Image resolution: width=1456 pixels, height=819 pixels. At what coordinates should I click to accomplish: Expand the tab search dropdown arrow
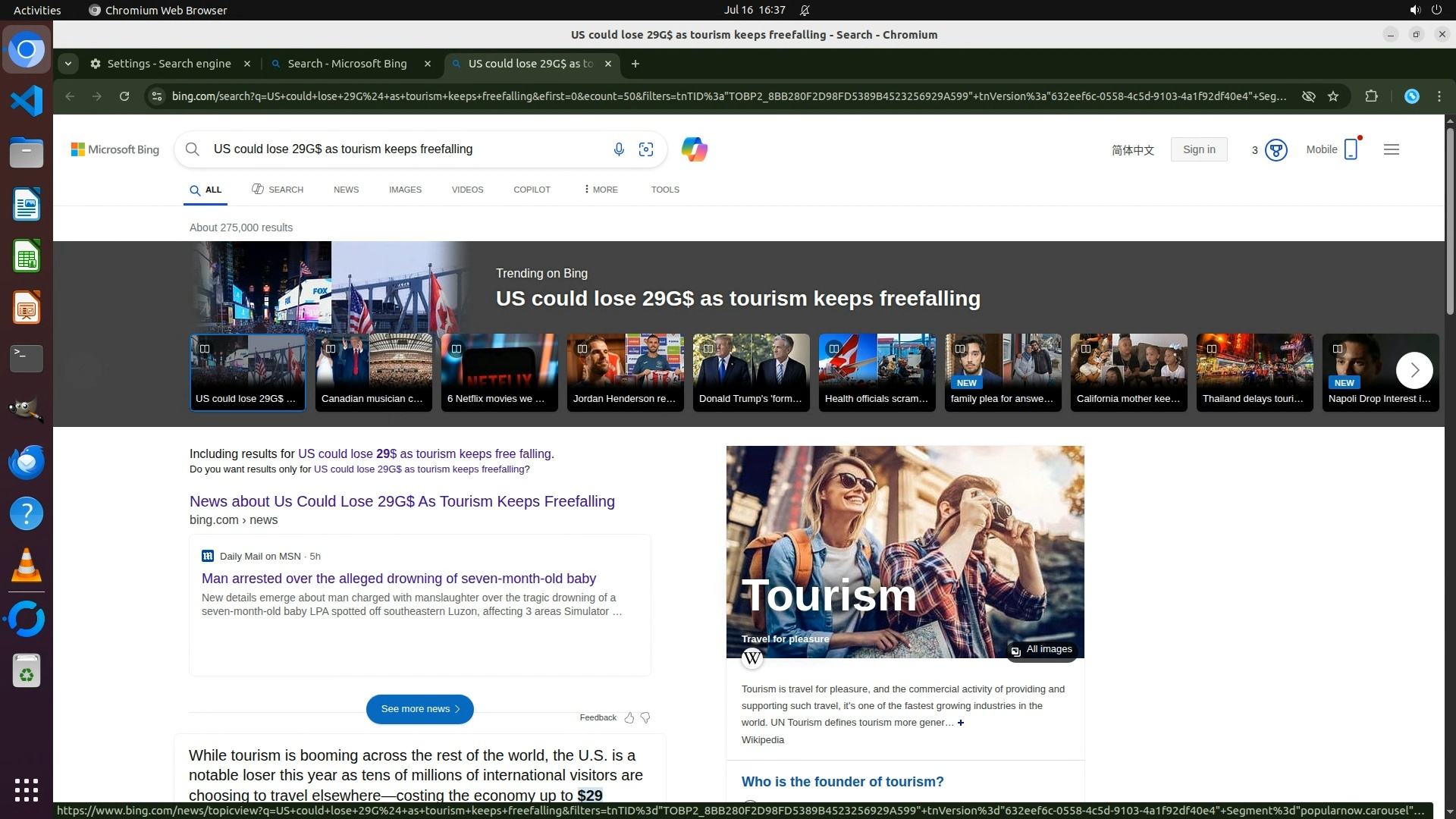(x=68, y=64)
